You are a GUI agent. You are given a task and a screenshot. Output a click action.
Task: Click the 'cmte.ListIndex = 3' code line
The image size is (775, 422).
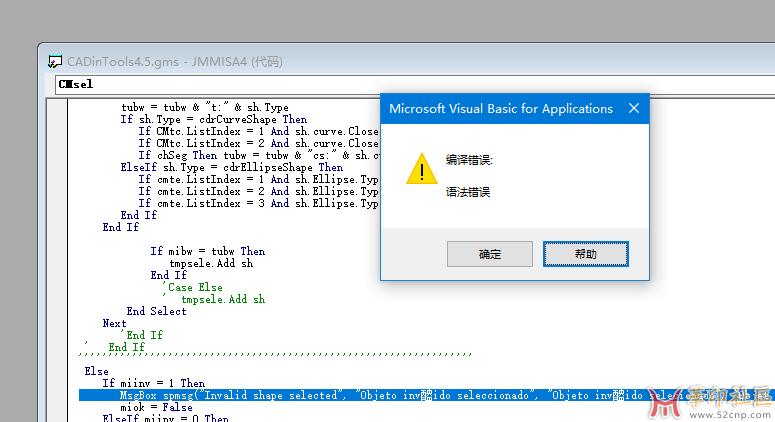[258, 203]
